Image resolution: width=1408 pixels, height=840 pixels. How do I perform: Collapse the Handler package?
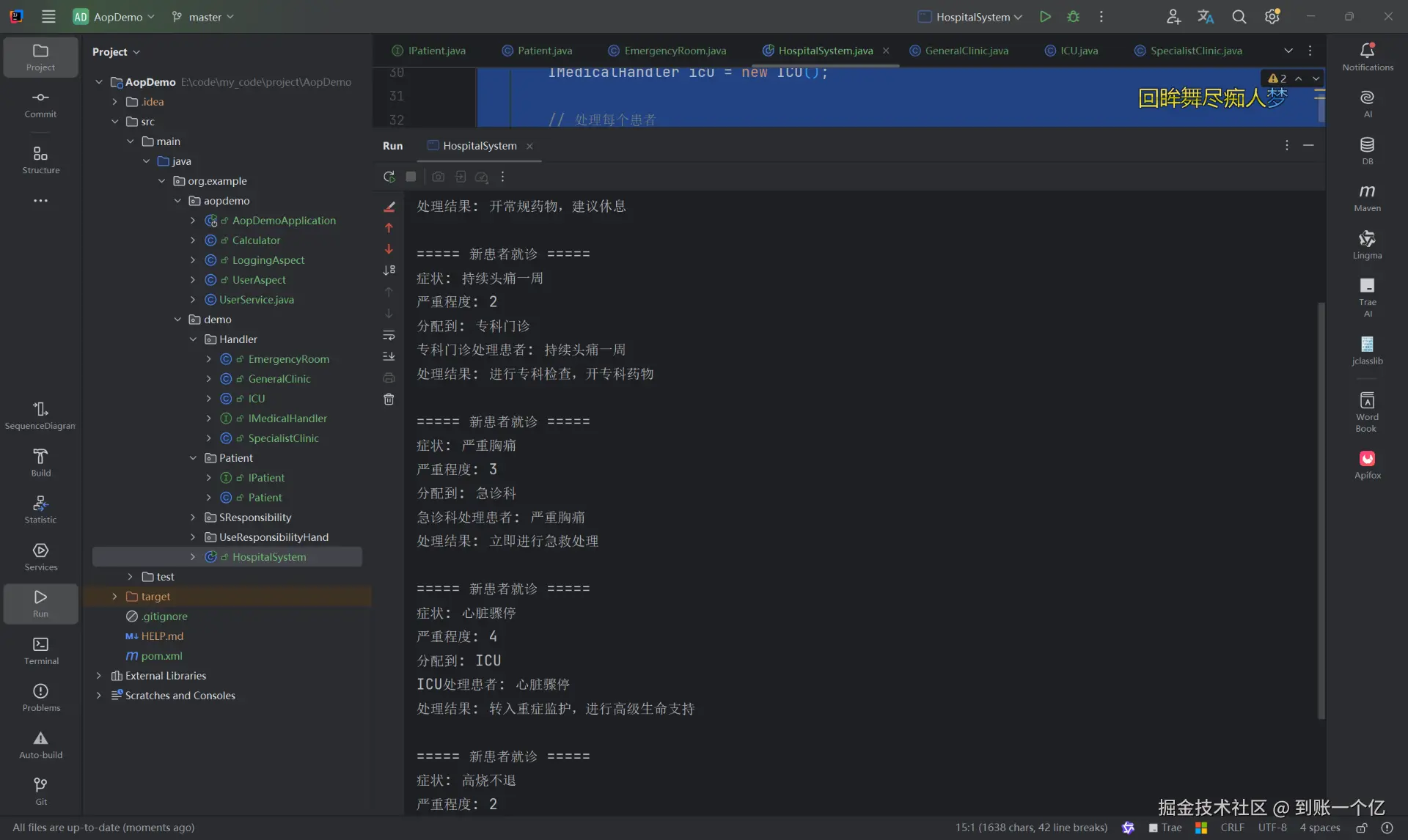tap(193, 339)
